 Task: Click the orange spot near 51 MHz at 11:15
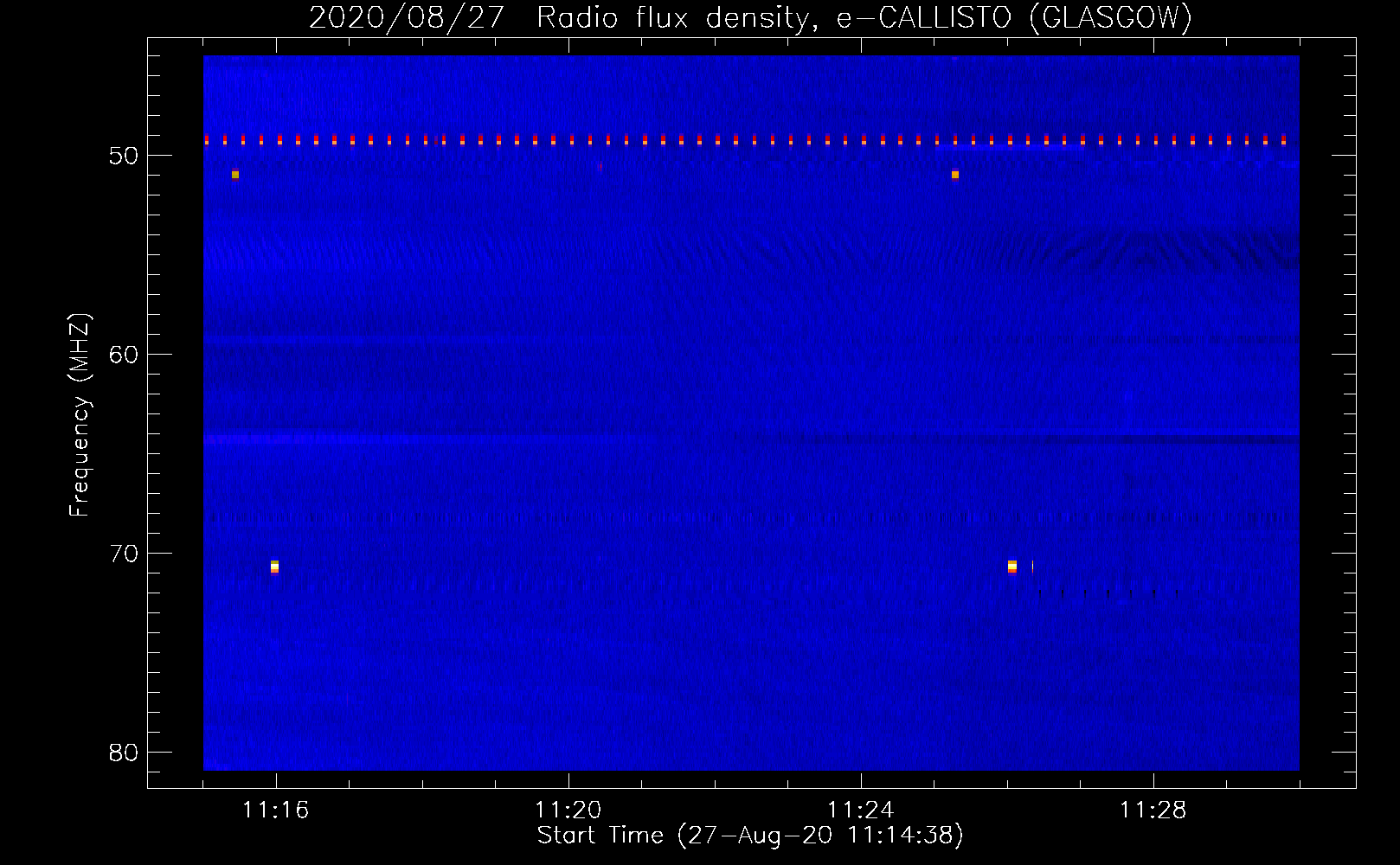(235, 175)
